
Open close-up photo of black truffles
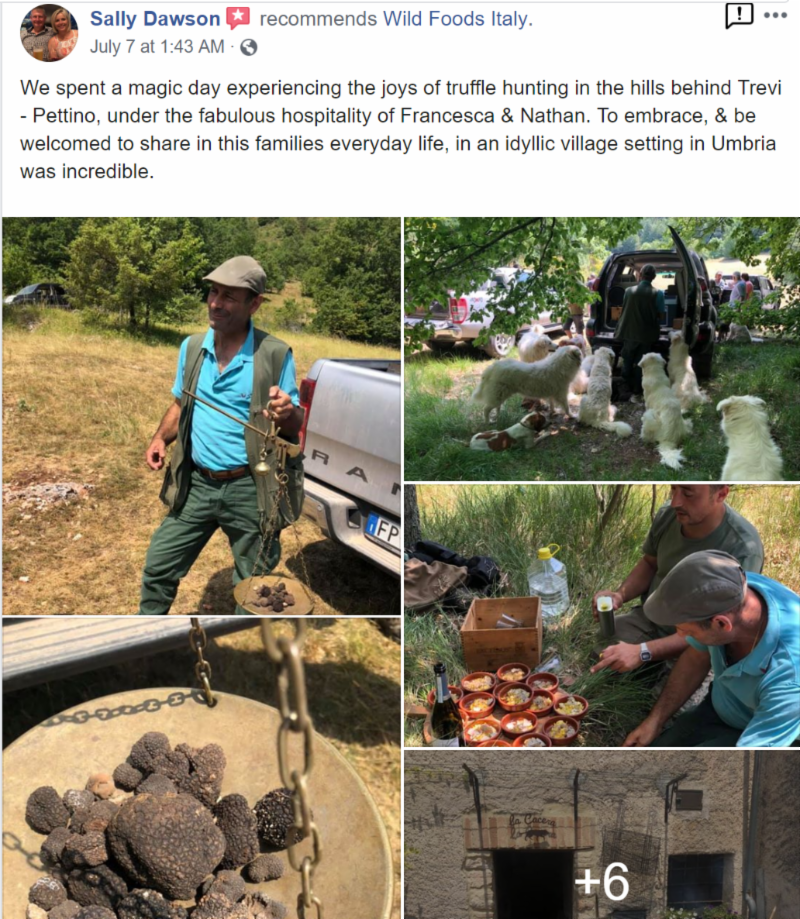pos(202,768)
